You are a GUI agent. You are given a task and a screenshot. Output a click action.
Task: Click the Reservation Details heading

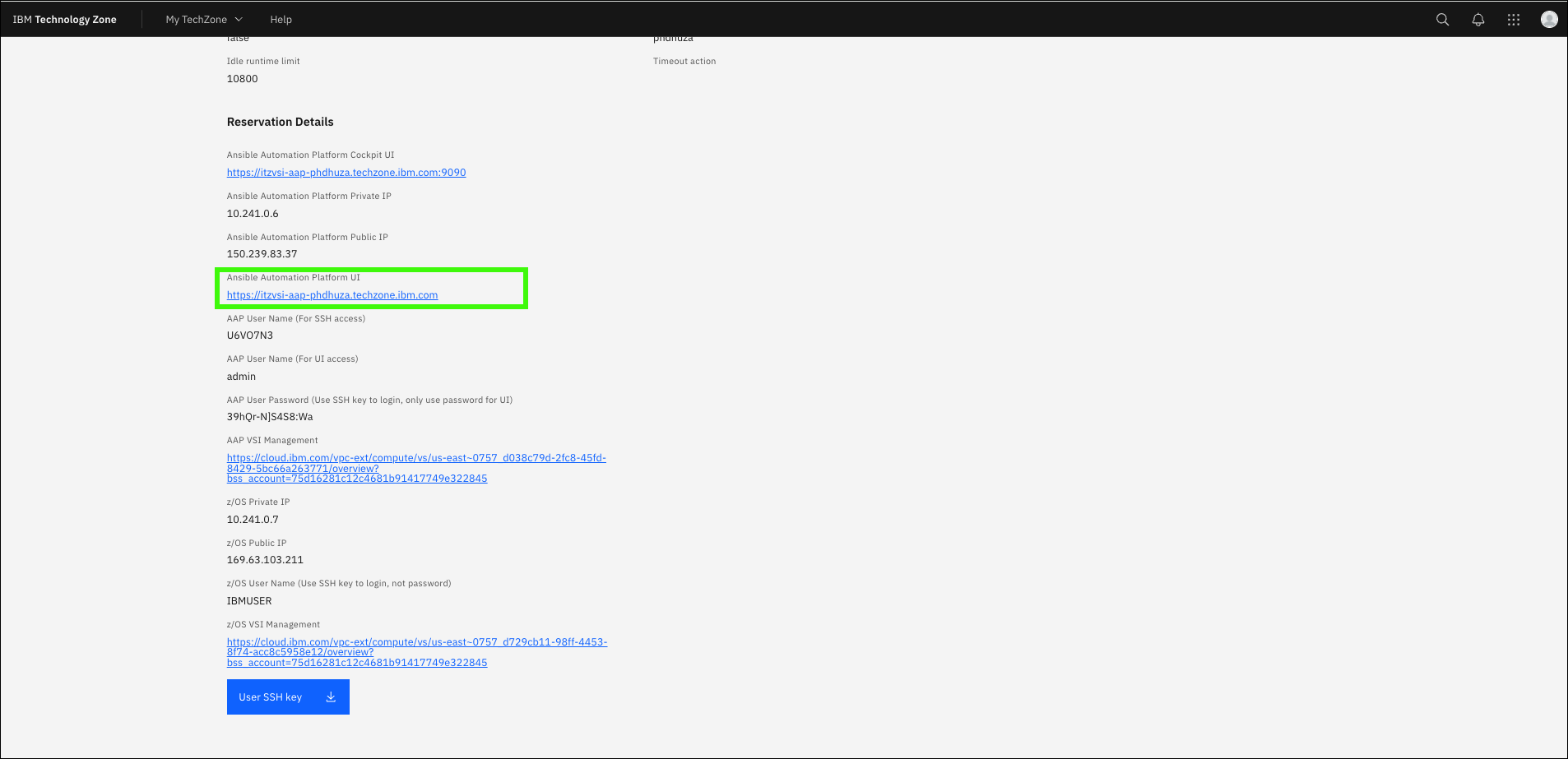(280, 122)
